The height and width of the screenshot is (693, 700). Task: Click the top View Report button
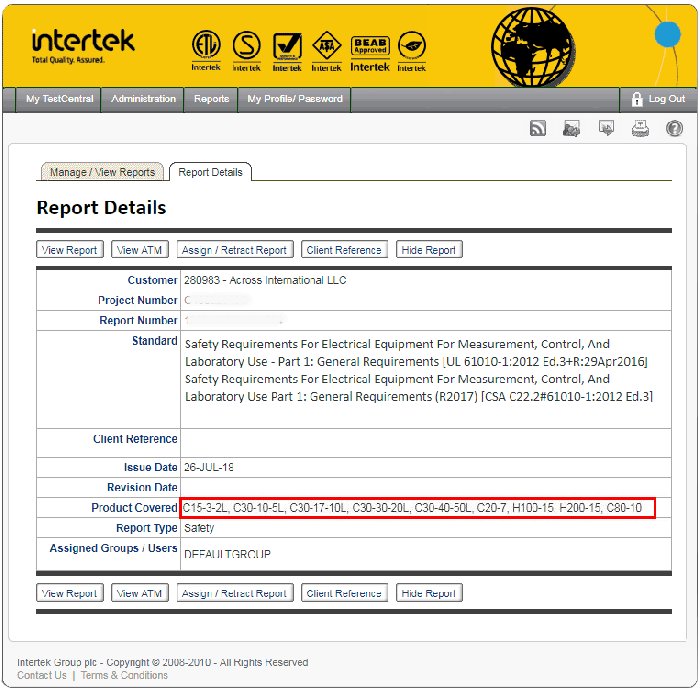click(x=70, y=250)
